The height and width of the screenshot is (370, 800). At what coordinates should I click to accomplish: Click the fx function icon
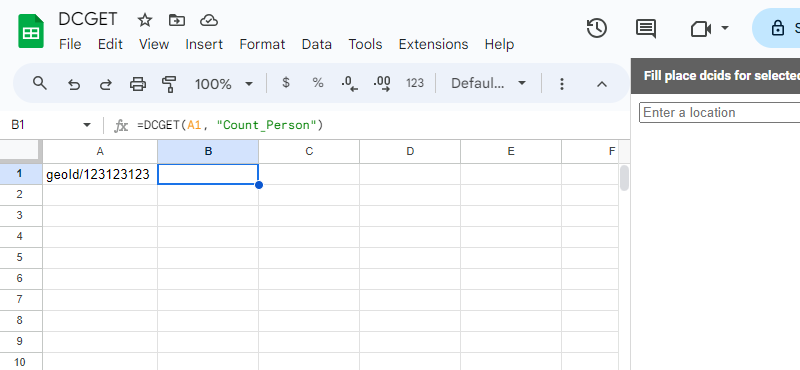121,126
